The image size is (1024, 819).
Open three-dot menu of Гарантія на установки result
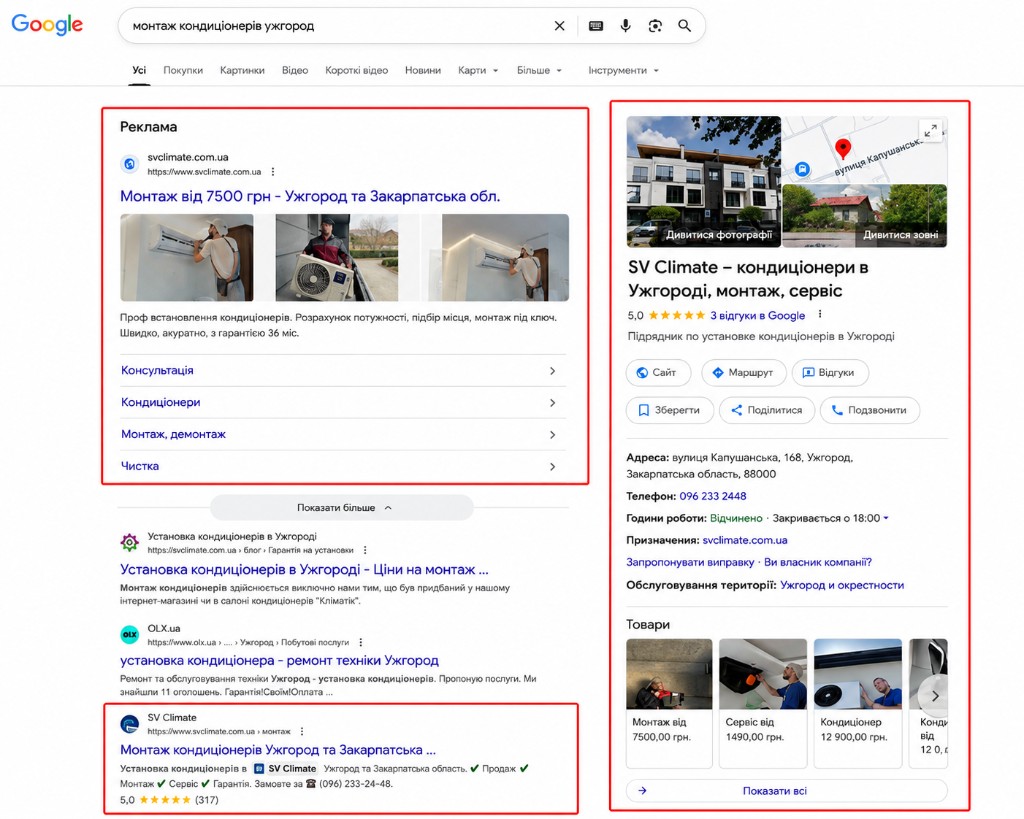click(x=365, y=550)
